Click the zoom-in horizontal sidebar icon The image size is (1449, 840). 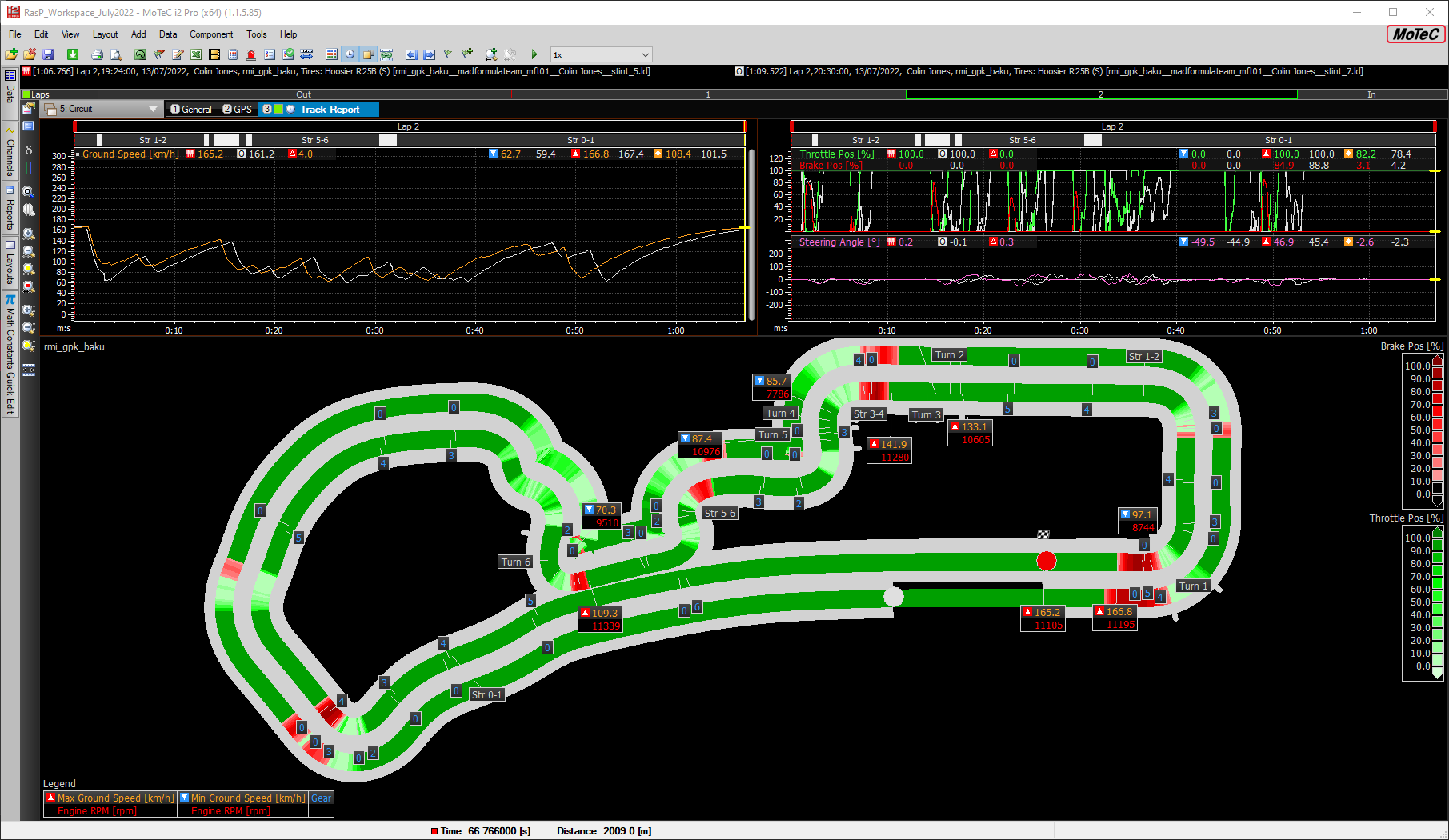click(x=29, y=234)
